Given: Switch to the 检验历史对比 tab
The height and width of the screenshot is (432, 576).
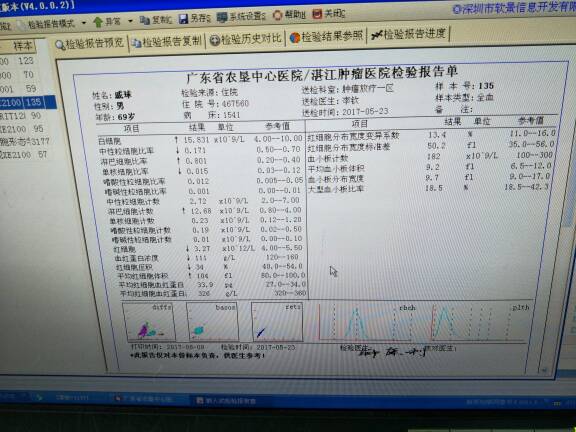Looking at the screenshot, I should [245, 39].
